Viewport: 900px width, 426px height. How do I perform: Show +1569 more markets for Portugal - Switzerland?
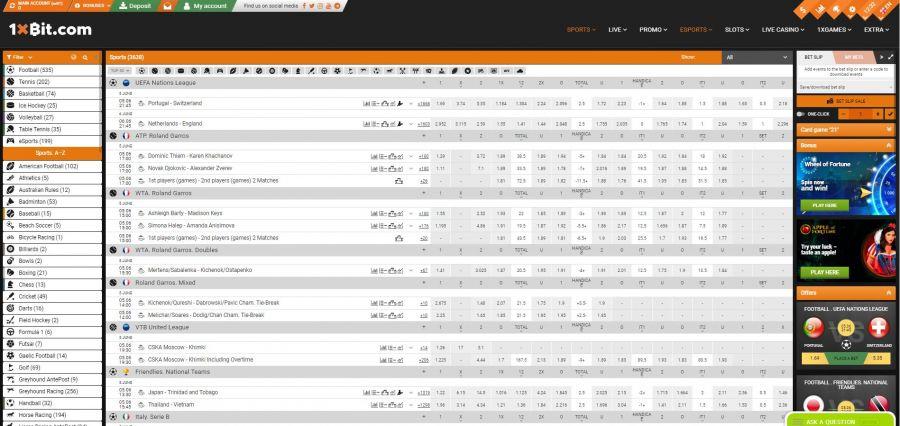click(x=424, y=104)
